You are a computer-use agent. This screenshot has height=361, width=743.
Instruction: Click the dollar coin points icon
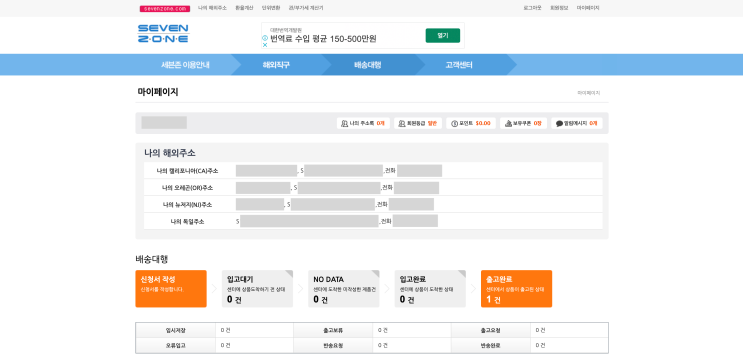[454, 123]
